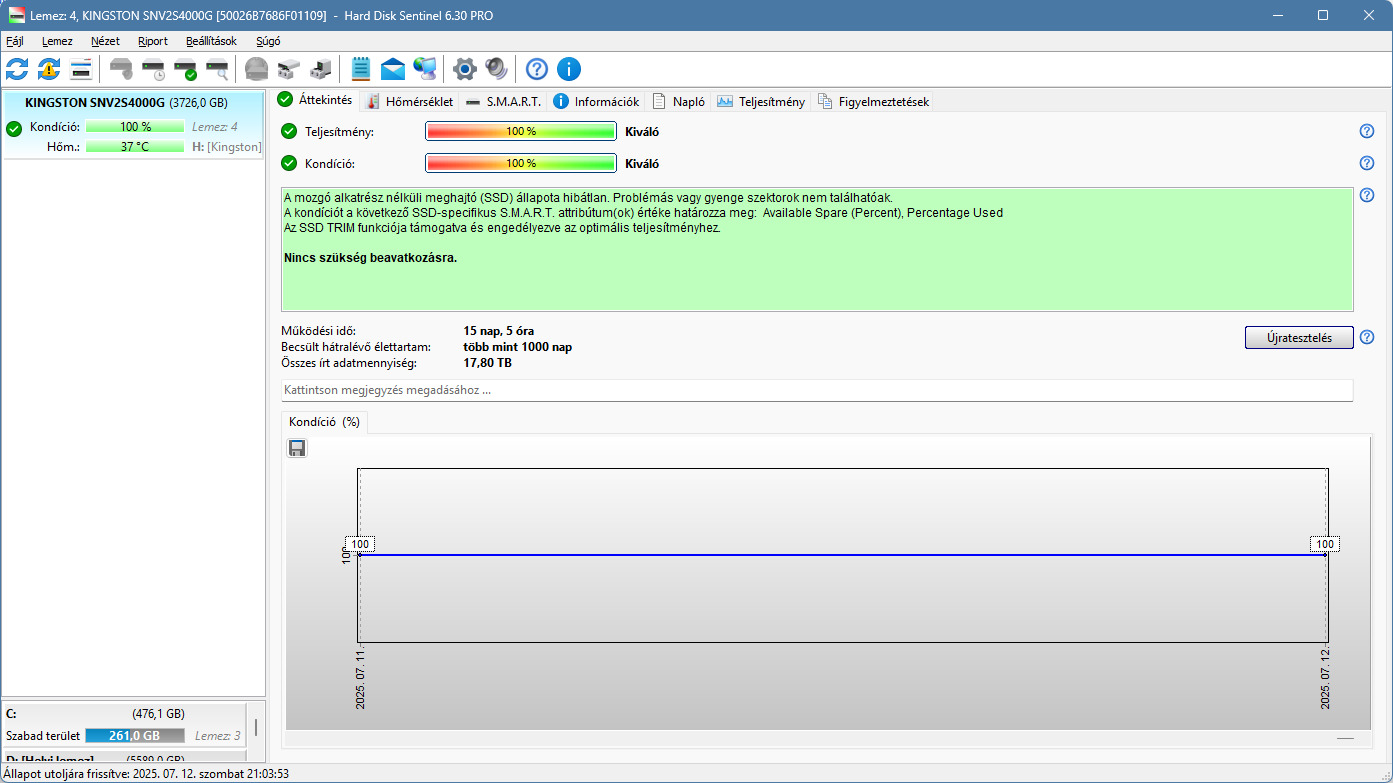Click help icon beside Kondíció bar row

click(1367, 163)
